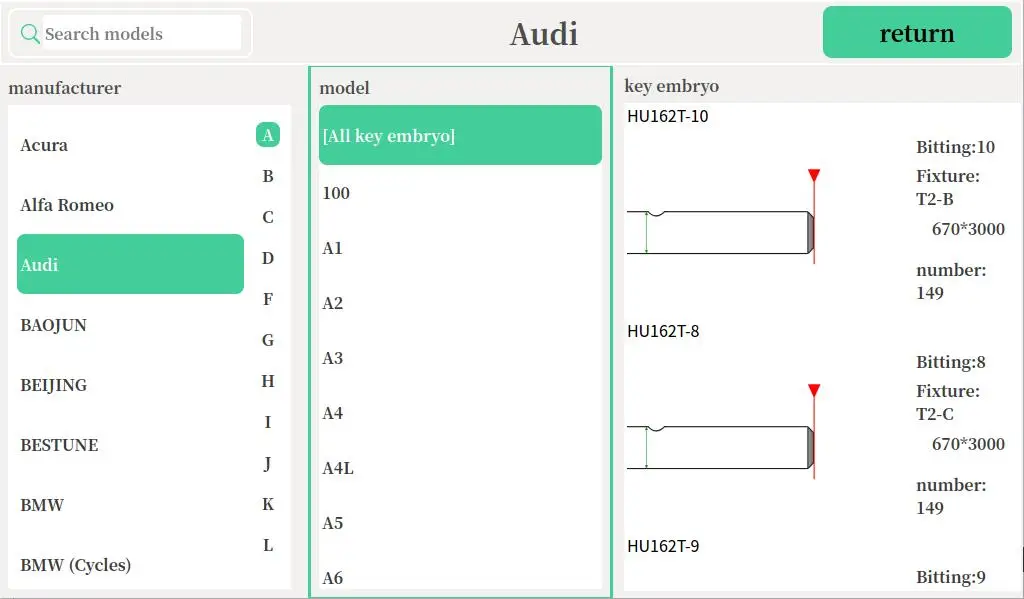This screenshot has width=1024, height=599.
Task: Select Acura from the manufacturer list
Action: click(x=45, y=145)
